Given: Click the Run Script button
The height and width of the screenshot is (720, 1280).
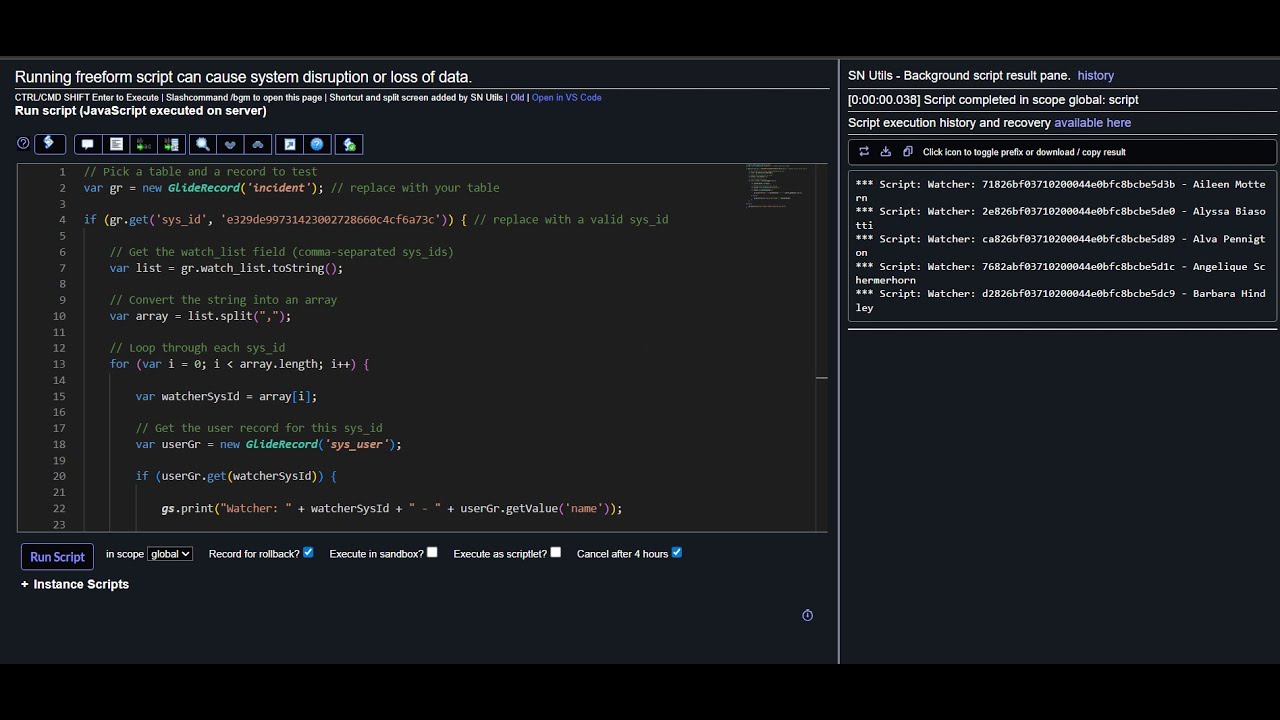Looking at the screenshot, I should (x=57, y=557).
